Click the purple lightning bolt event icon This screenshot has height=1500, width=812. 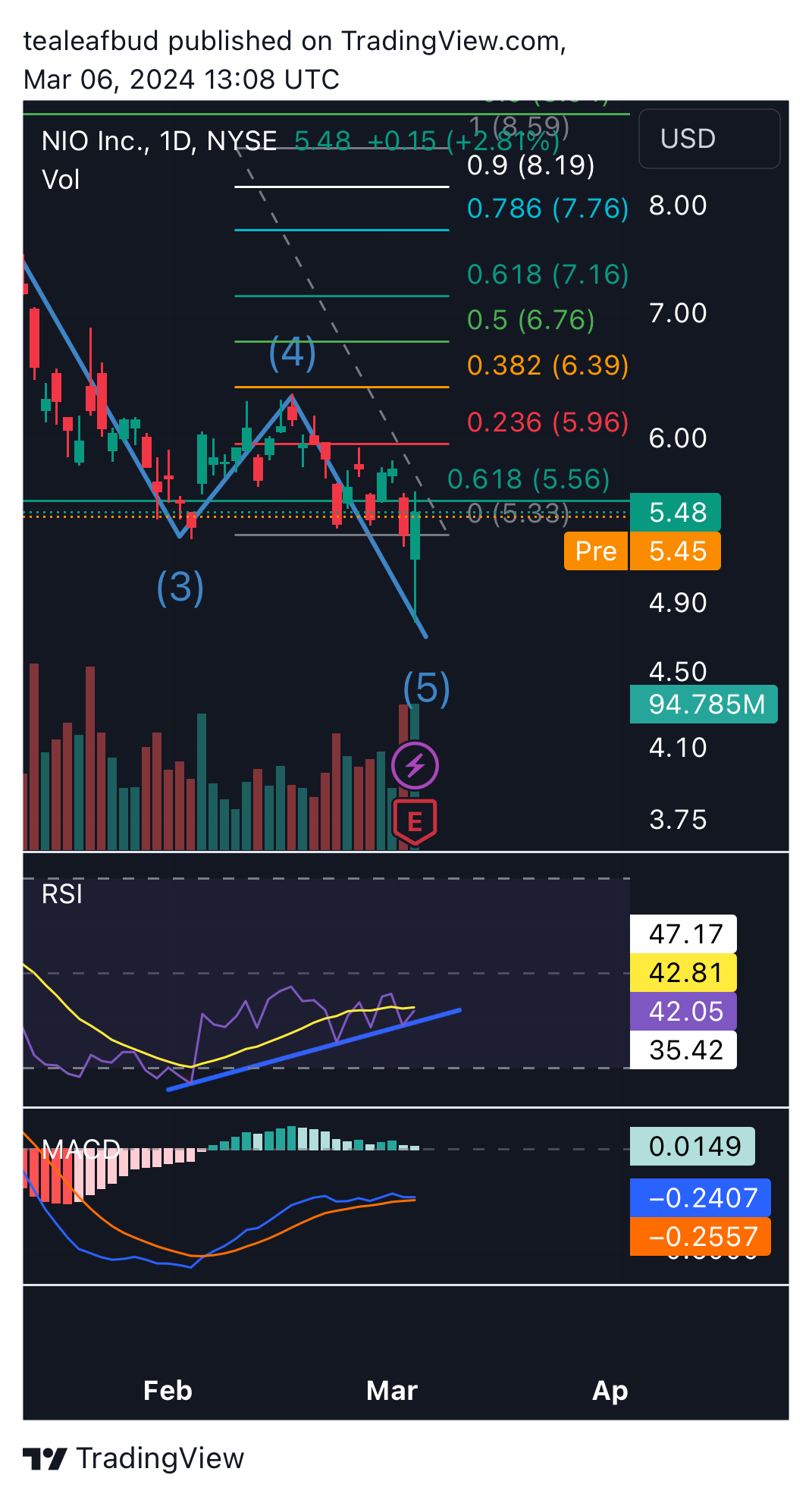tap(415, 766)
